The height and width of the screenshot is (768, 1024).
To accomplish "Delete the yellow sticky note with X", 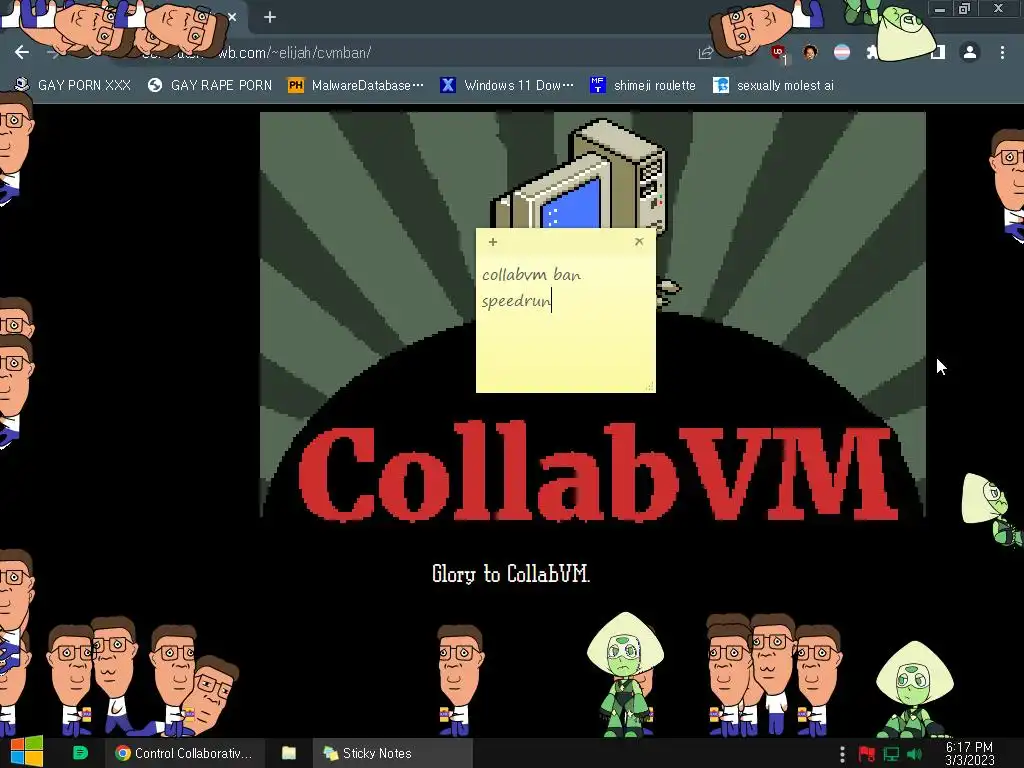I will (x=639, y=242).
